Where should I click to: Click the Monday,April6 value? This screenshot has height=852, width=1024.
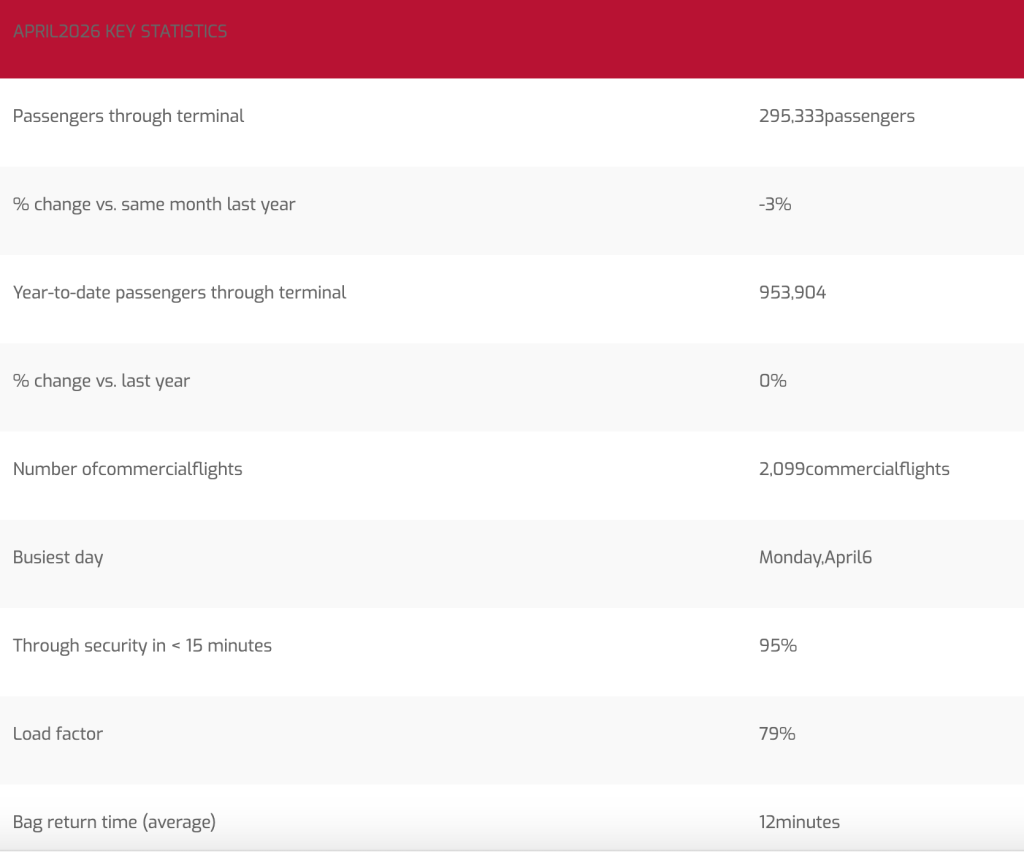tap(816, 557)
